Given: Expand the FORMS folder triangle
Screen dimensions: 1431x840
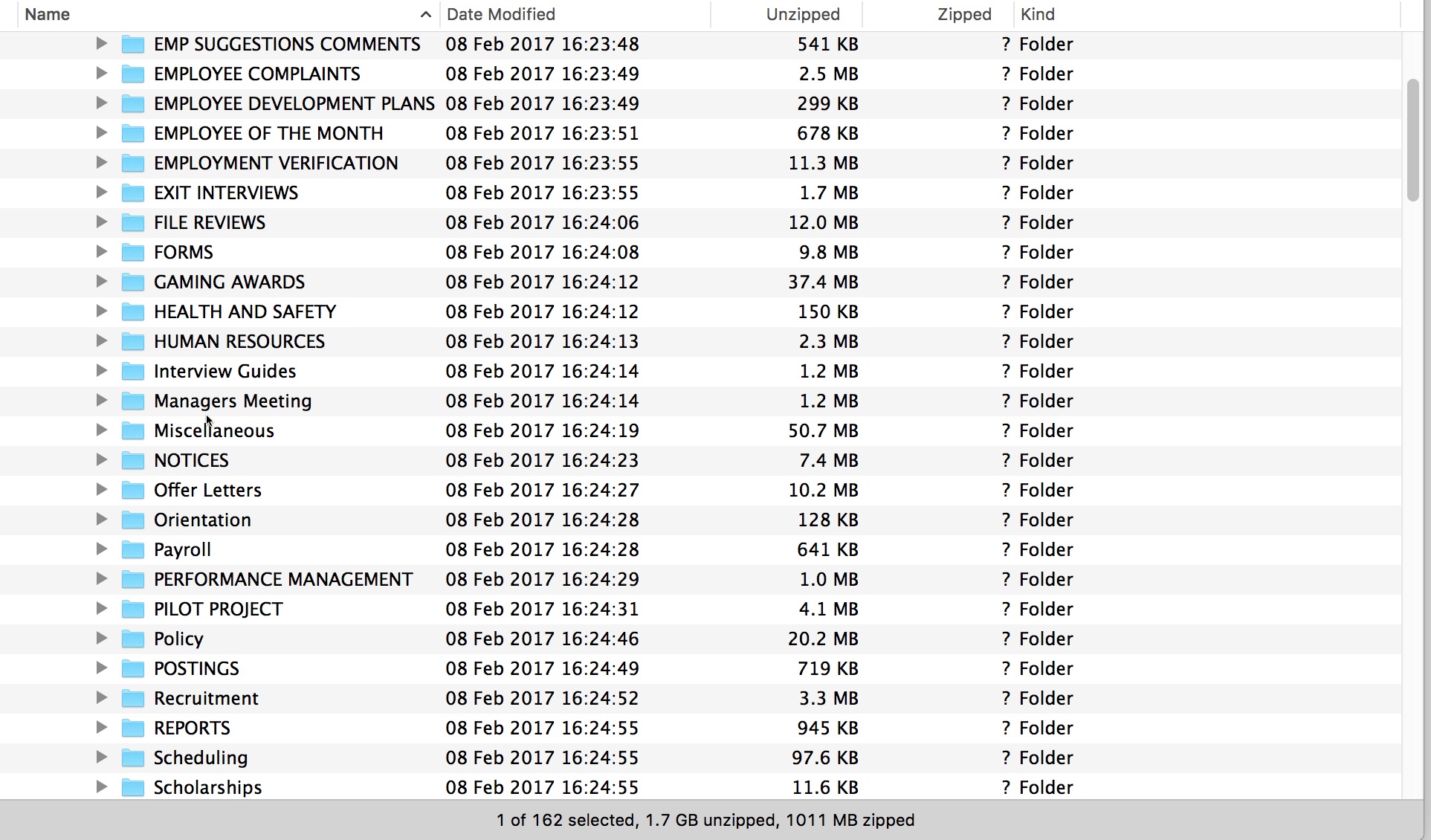Looking at the screenshot, I should tap(102, 252).
